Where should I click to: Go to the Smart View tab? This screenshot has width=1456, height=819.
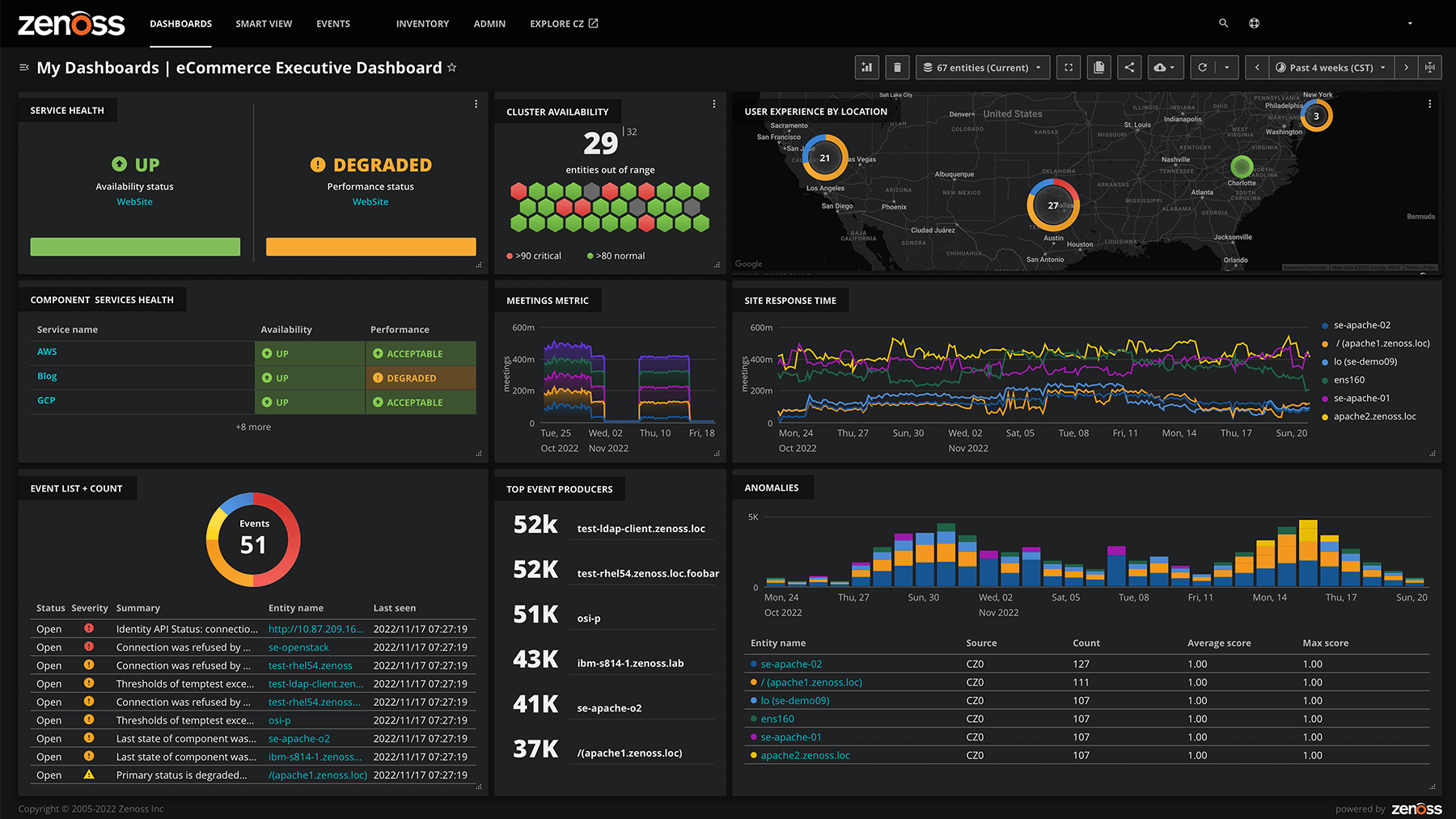(x=264, y=24)
